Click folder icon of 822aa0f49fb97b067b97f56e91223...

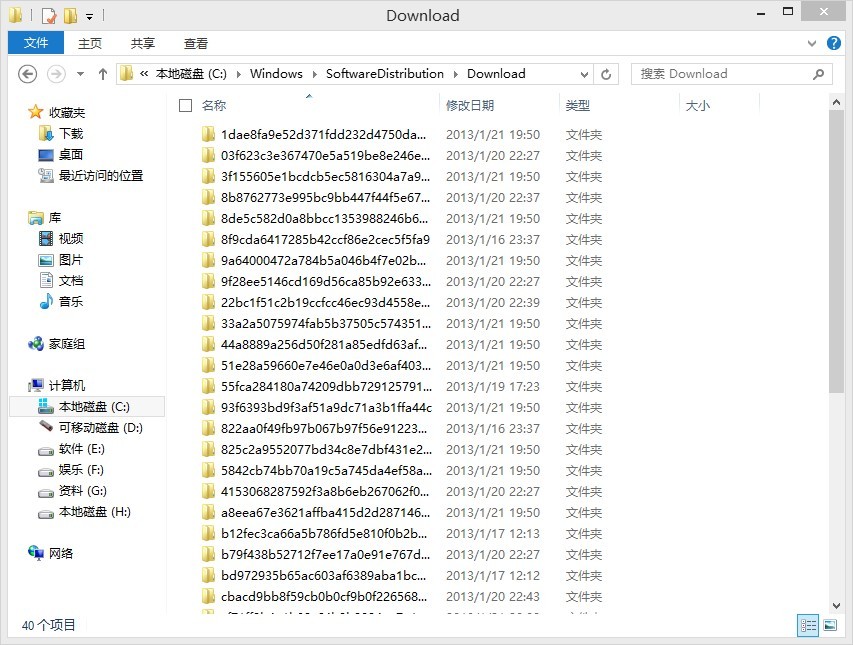tap(208, 429)
